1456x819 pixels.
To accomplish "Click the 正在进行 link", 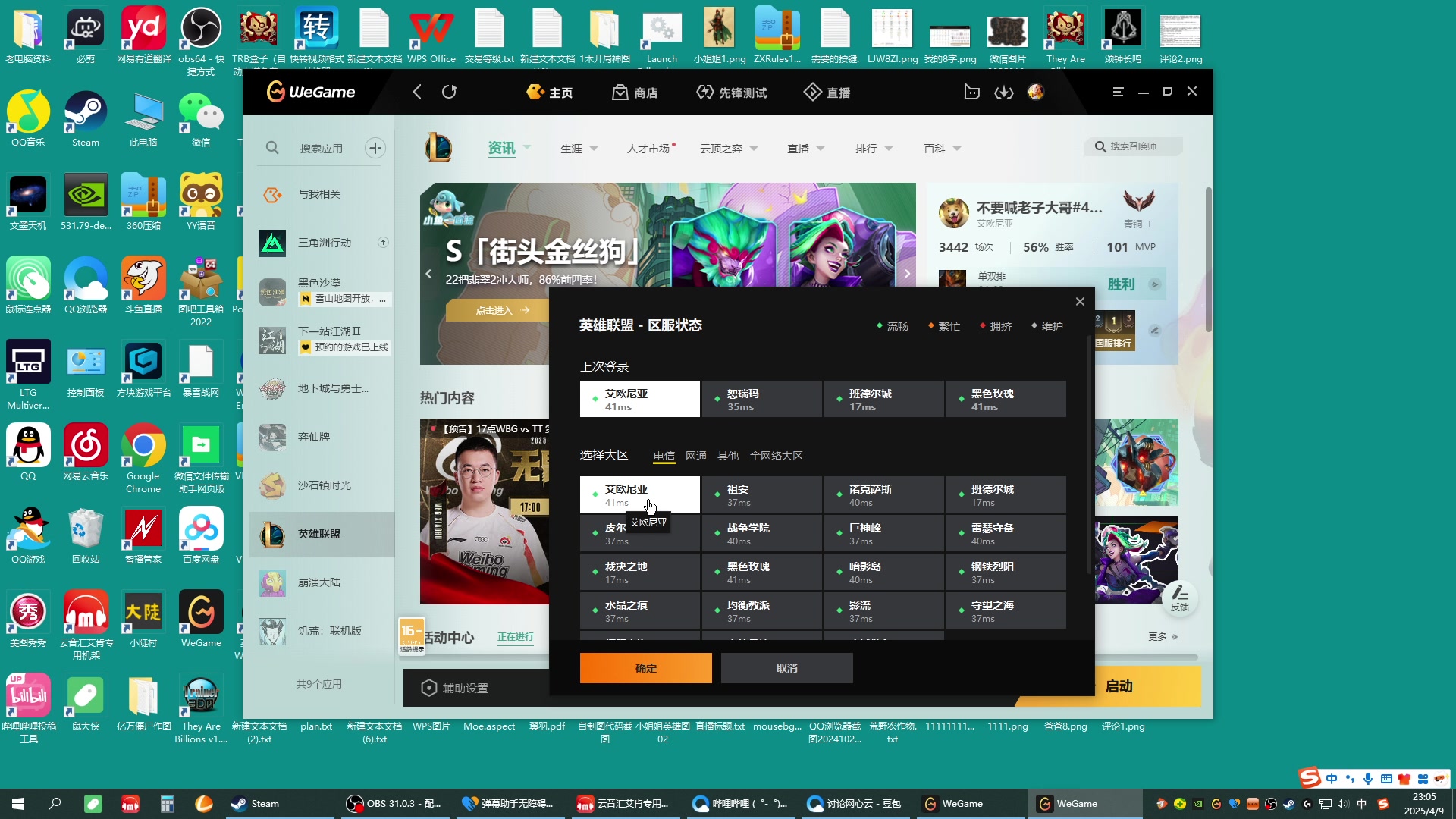I will 516,637.
